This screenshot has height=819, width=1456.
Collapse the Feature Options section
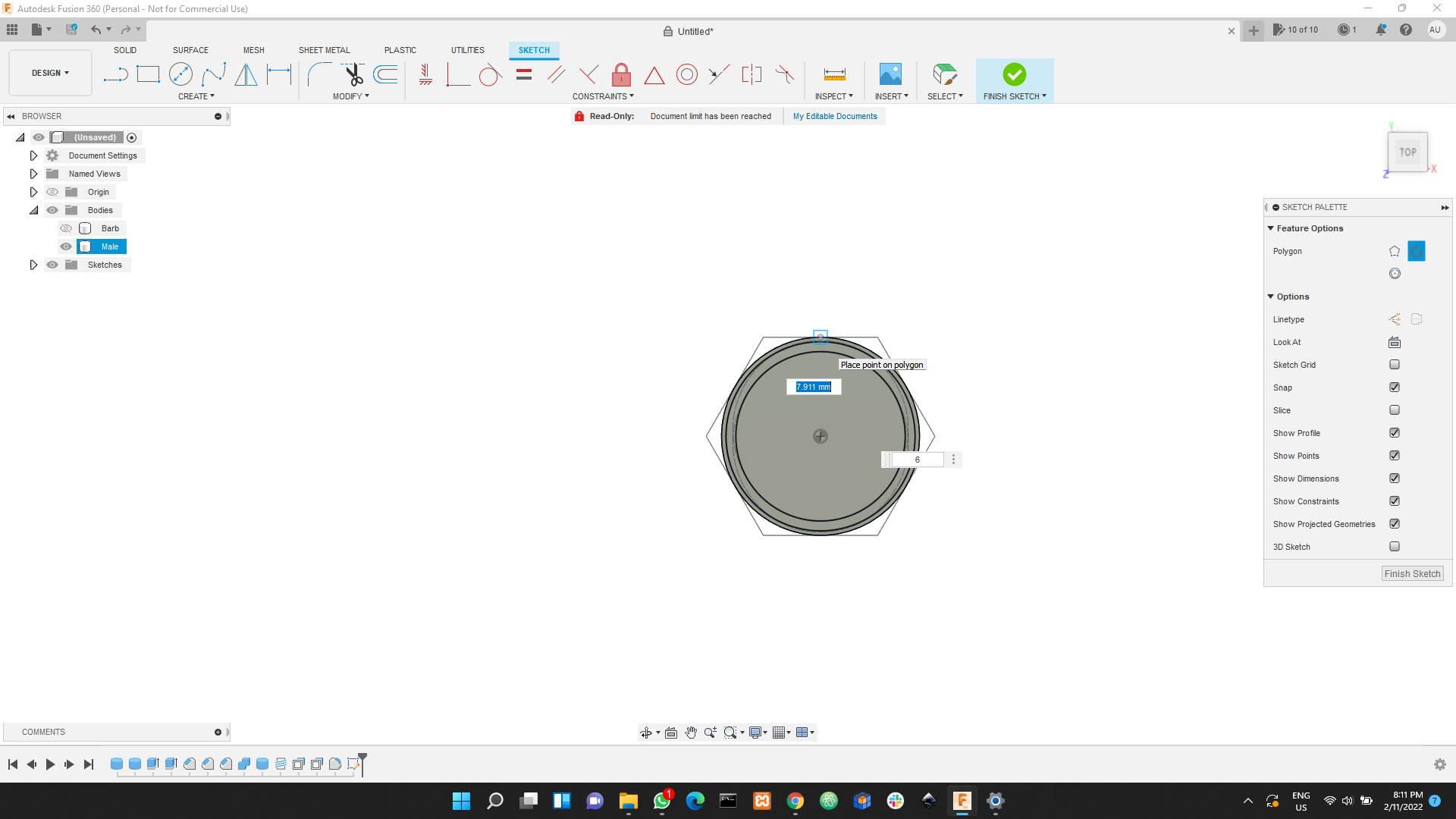tap(1271, 227)
